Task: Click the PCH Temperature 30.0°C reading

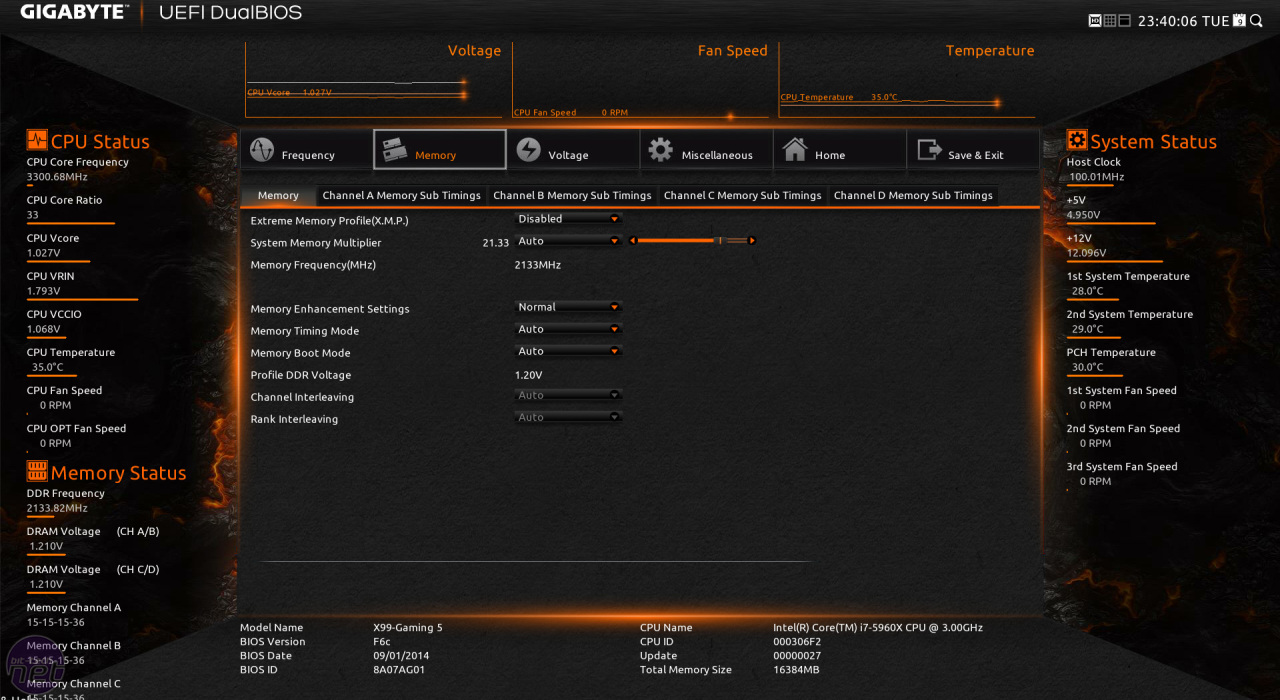Action: click(1088, 367)
